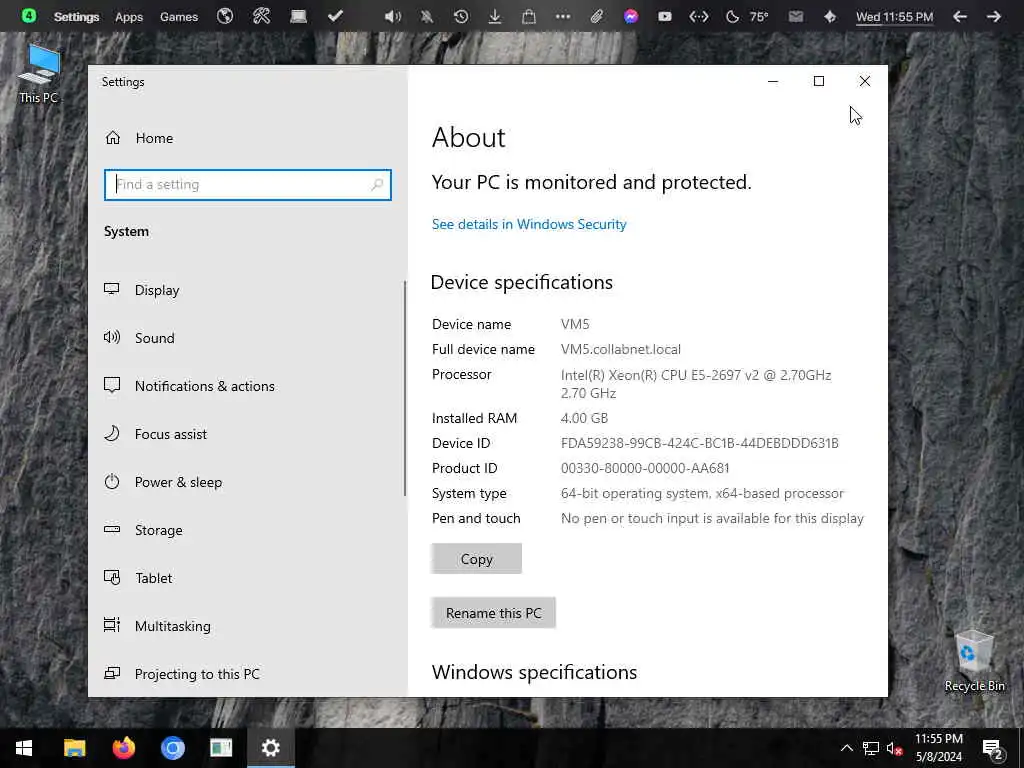The width and height of the screenshot is (1024, 768).
Task: Open the Settings menu in top bar
Action: 76,17
